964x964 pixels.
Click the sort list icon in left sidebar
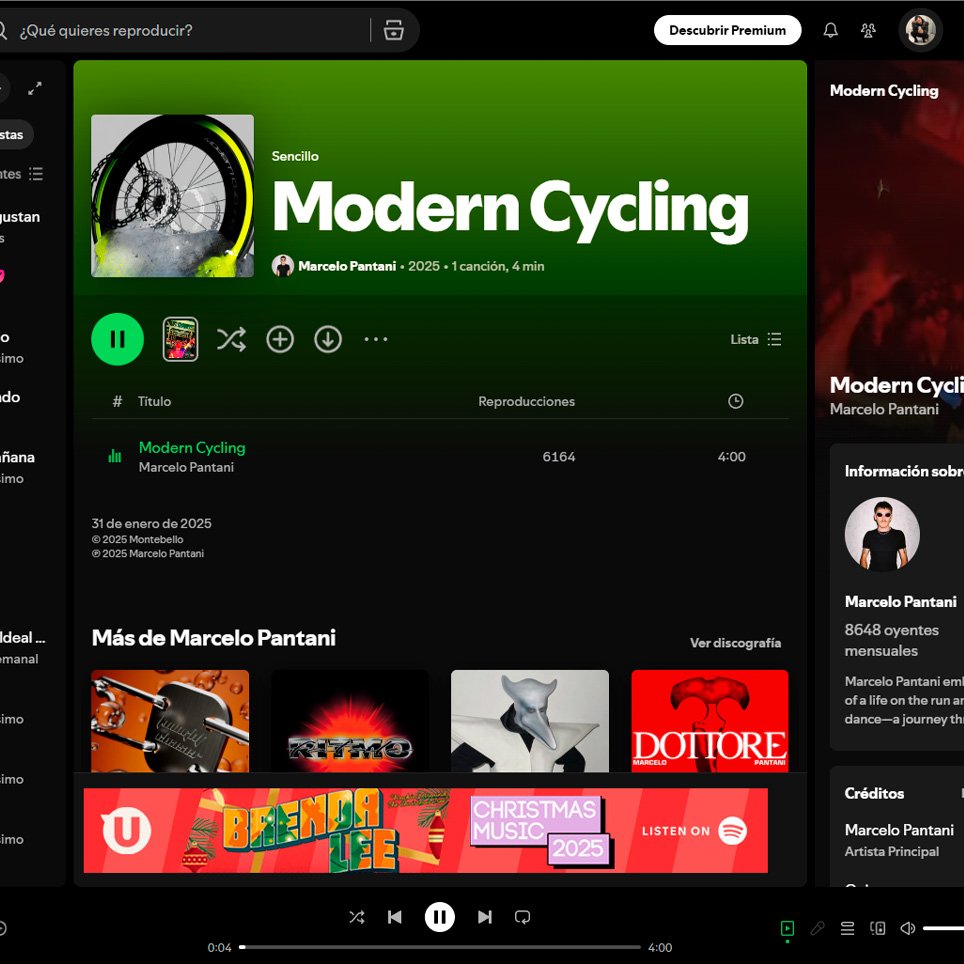36,174
